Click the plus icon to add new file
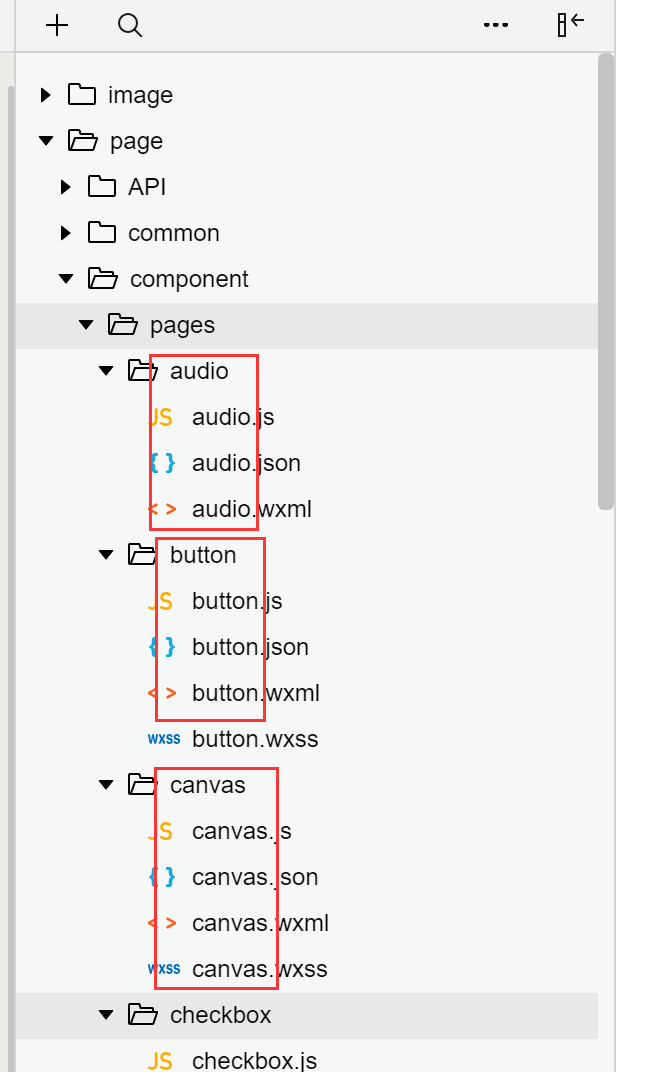The width and height of the screenshot is (648, 1072). click(57, 25)
